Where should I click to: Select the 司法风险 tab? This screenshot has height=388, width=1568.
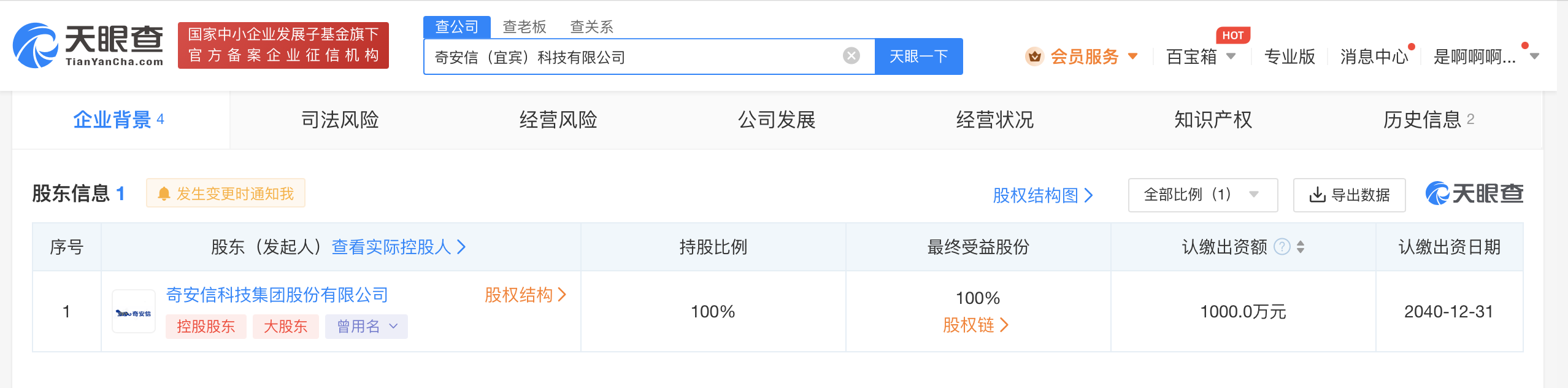pyautogui.click(x=340, y=120)
